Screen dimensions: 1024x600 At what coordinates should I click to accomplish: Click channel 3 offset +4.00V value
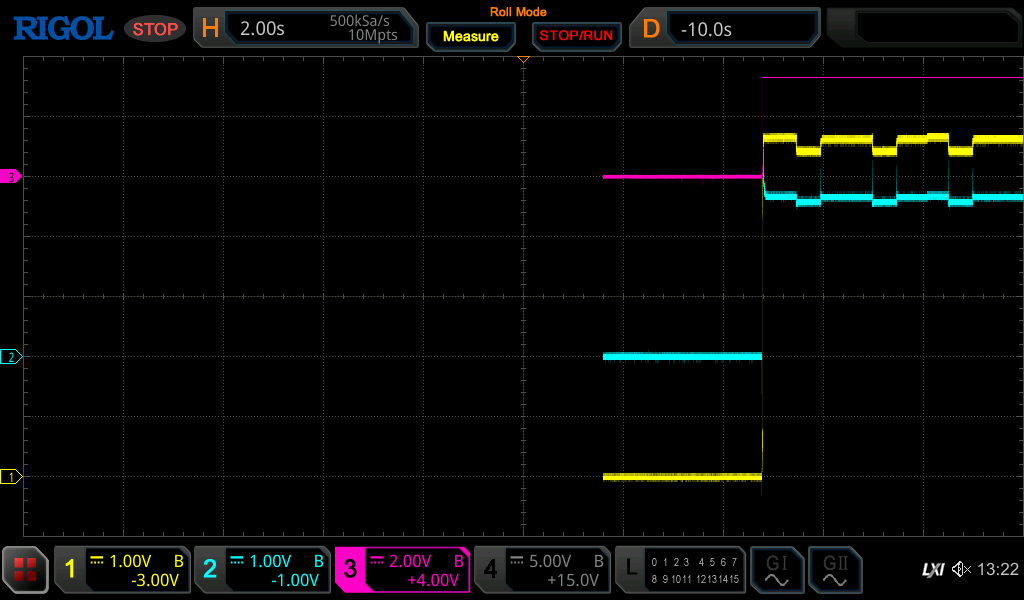[433, 580]
